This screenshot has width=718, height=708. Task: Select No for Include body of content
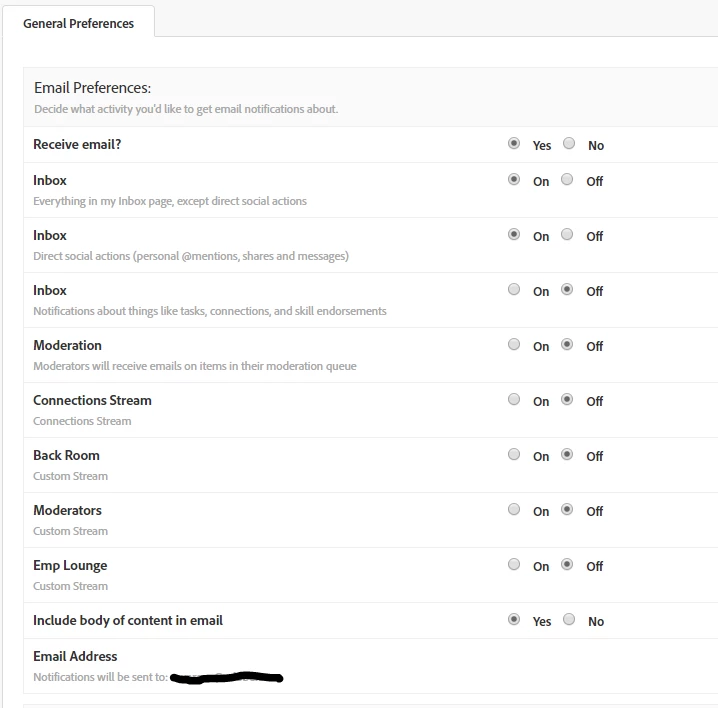point(569,619)
